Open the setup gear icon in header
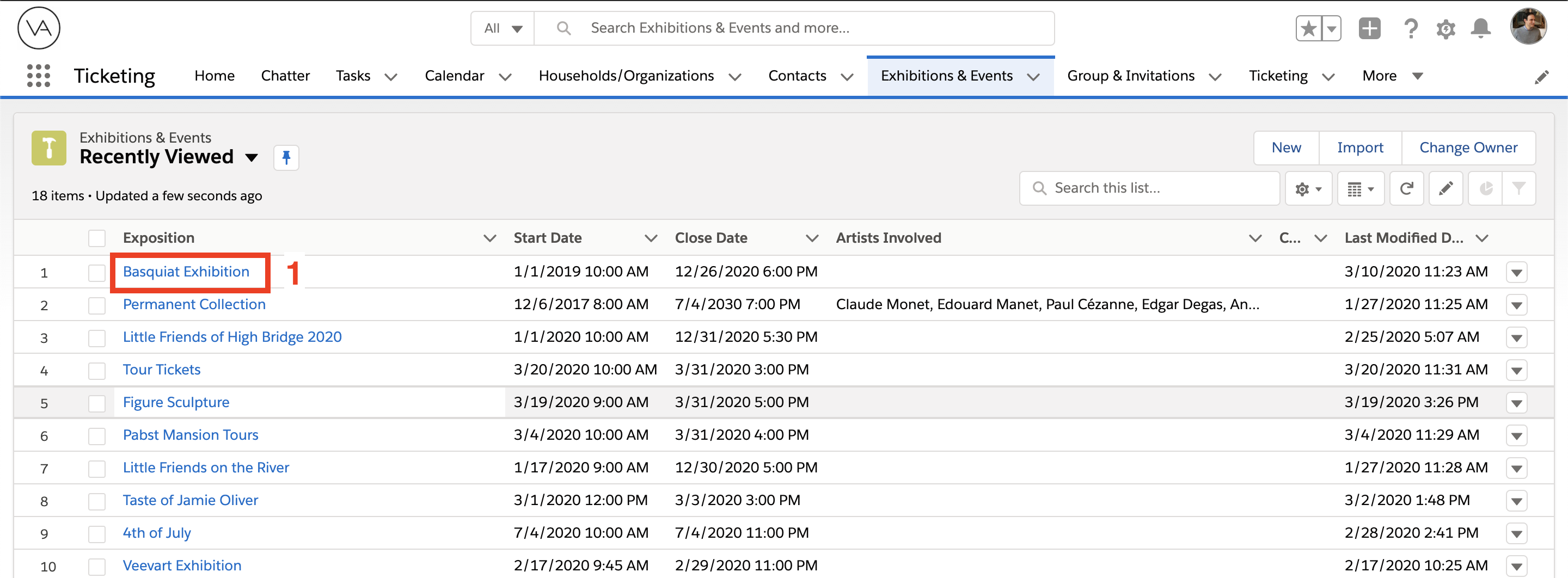The width and height of the screenshot is (1568, 578). [x=1445, y=29]
